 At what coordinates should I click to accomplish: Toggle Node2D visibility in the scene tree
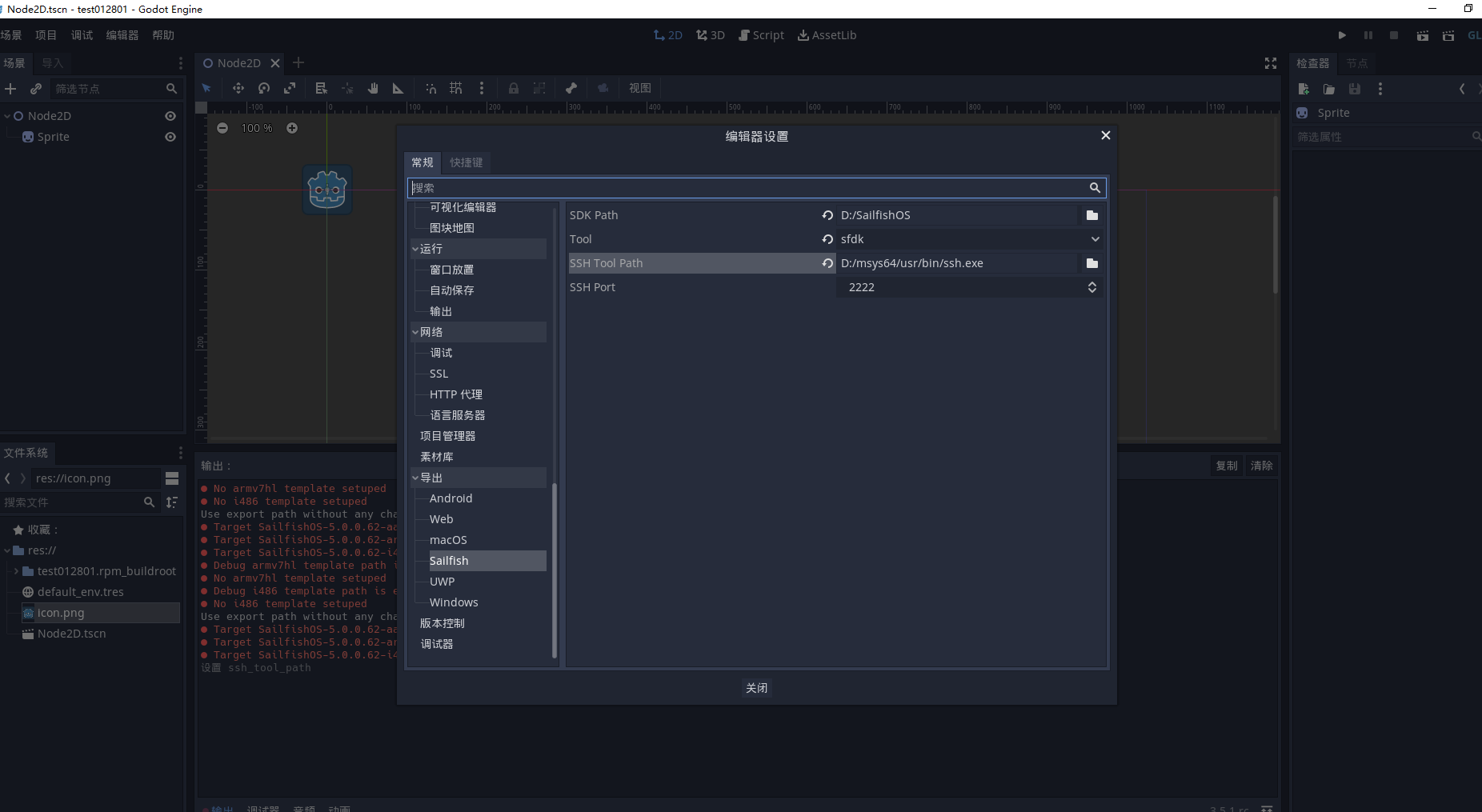coord(170,116)
